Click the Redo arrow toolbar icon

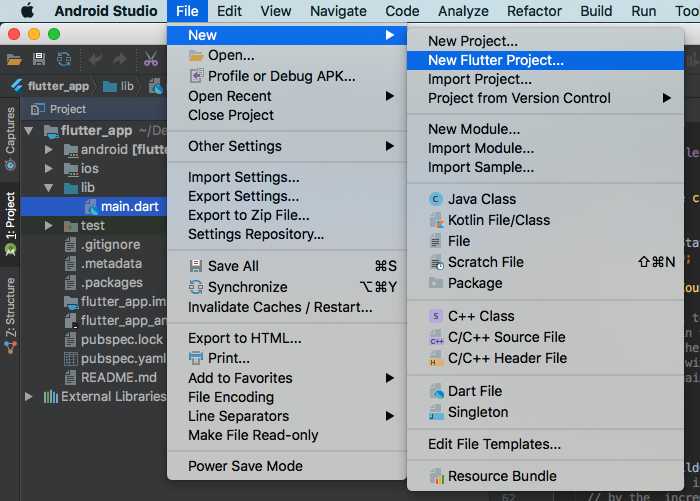[x=119, y=59]
